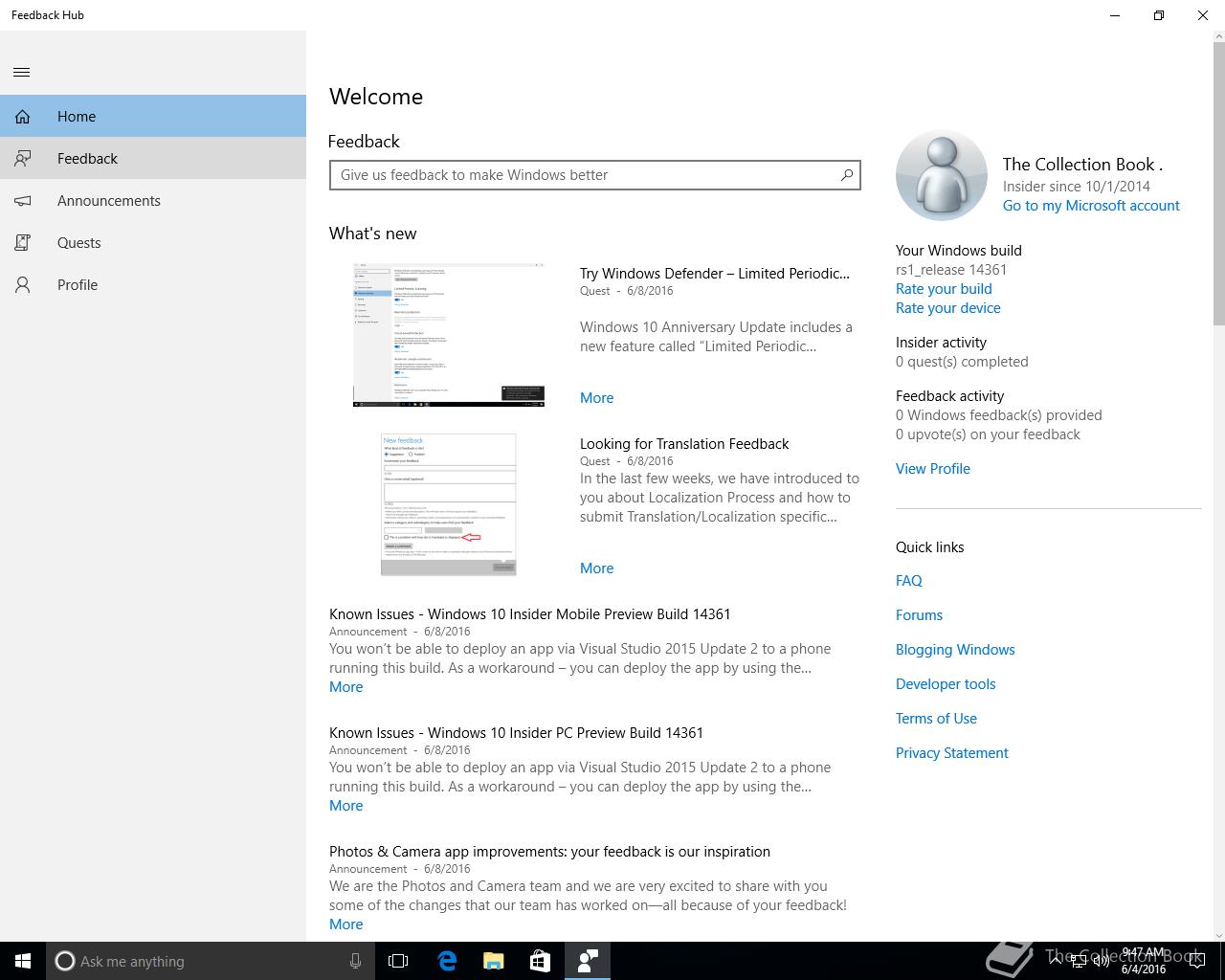Viewport: 1225px width, 980px height.
Task: Click the Announcements megaphone icon
Action: pos(22,201)
